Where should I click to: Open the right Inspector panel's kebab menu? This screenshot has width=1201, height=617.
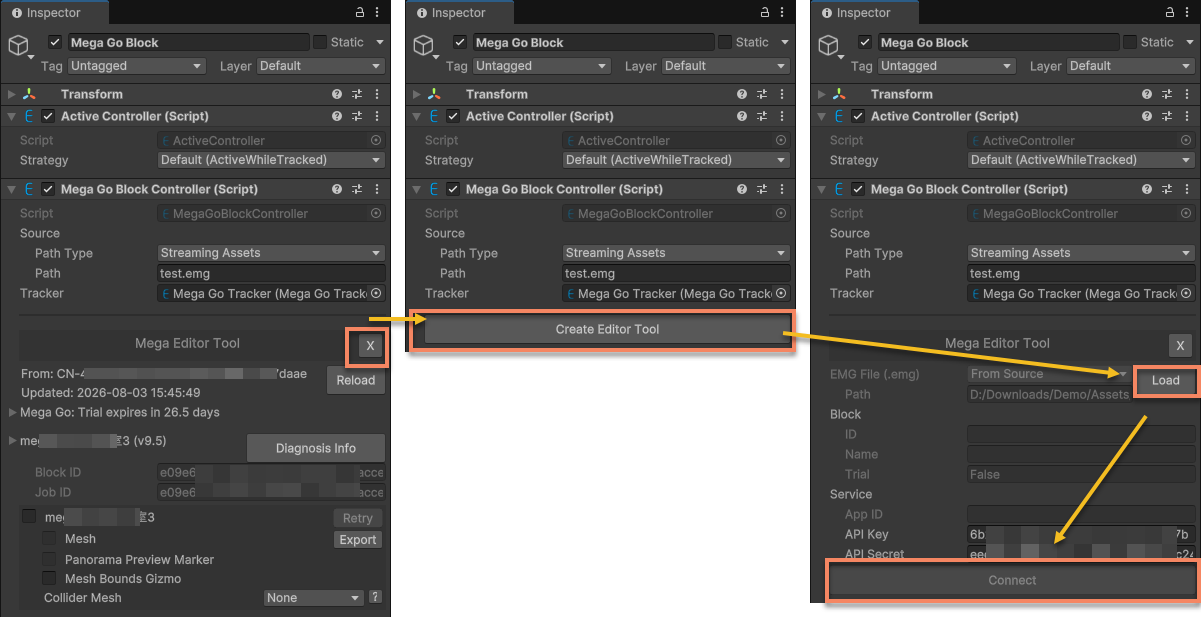point(1188,12)
